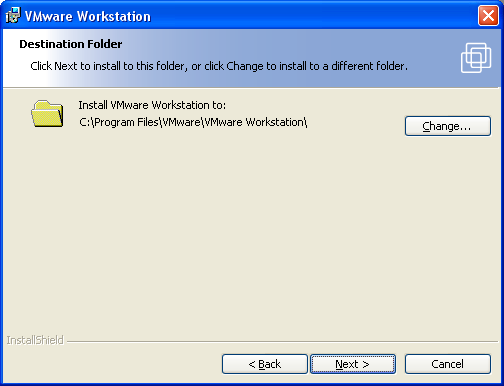Click the installer icon in the title bar
Image resolution: width=504 pixels, height=386 pixels.
click(x=13, y=15)
